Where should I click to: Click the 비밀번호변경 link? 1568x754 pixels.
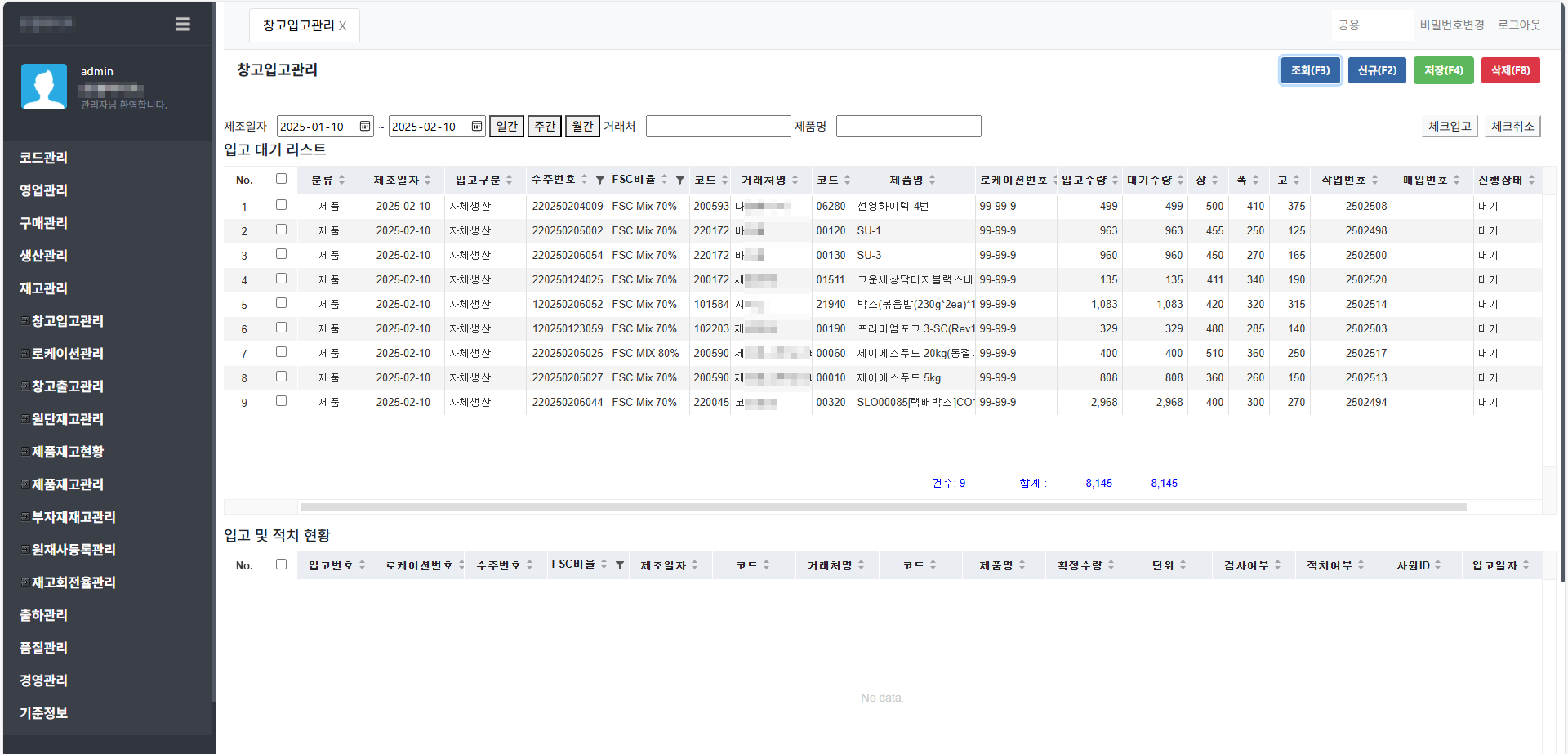(x=1452, y=25)
